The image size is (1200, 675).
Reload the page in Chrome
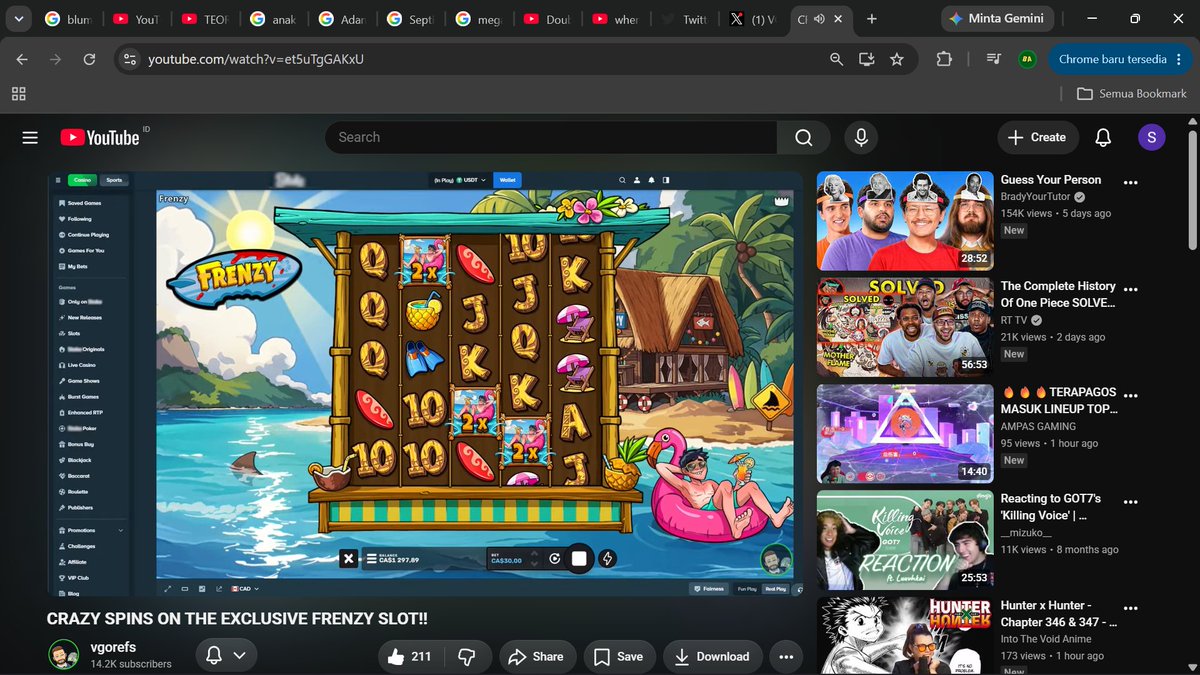click(89, 59)
